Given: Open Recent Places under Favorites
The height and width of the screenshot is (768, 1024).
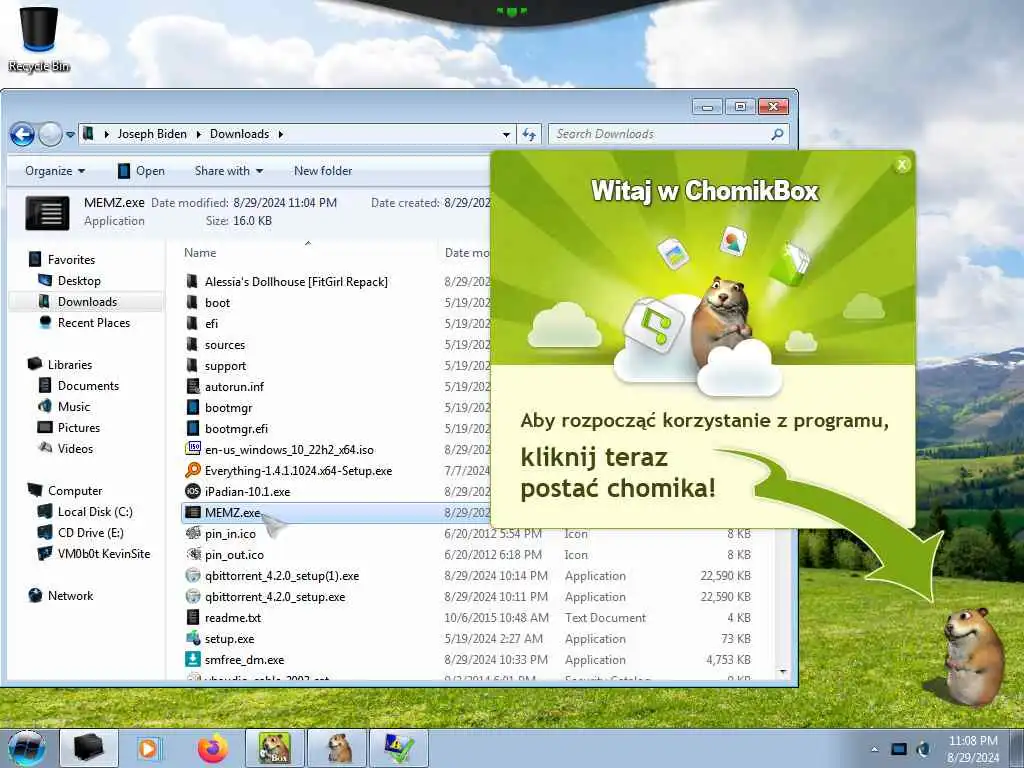Looking at the screenshot, I should click(x=94, y=323).
